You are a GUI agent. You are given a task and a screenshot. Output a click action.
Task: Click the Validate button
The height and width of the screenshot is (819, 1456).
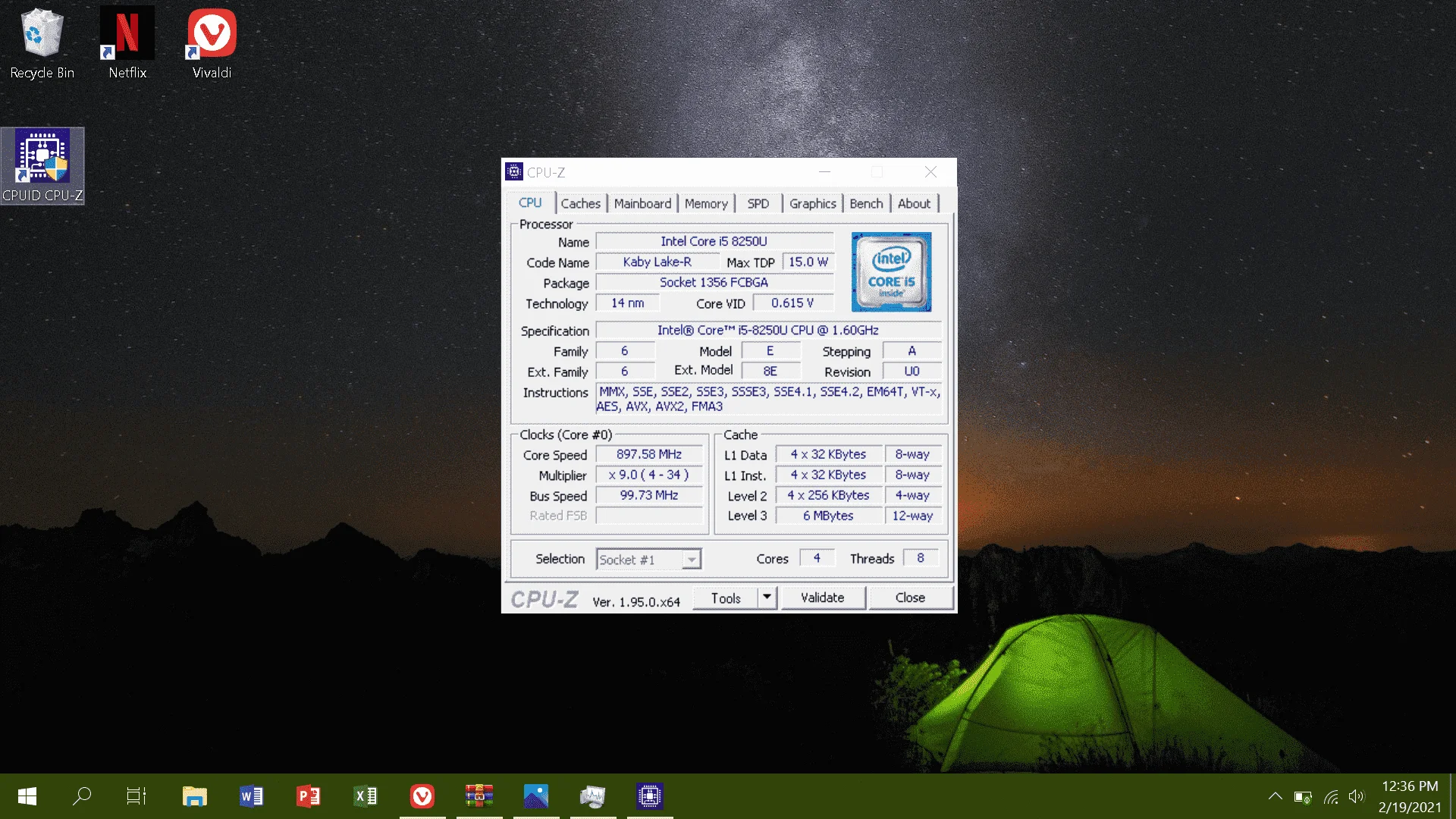coord(823,598)
